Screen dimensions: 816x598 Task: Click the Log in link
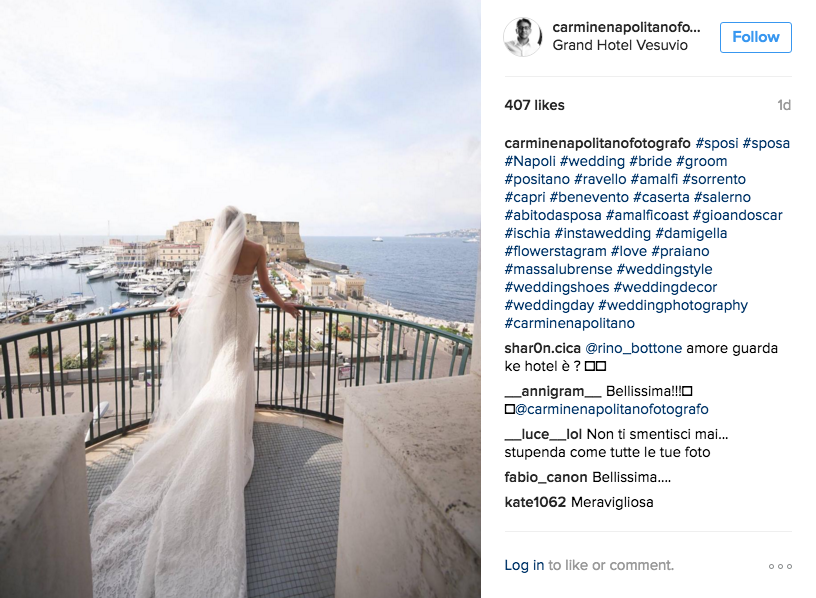click(x=524, y=565)
